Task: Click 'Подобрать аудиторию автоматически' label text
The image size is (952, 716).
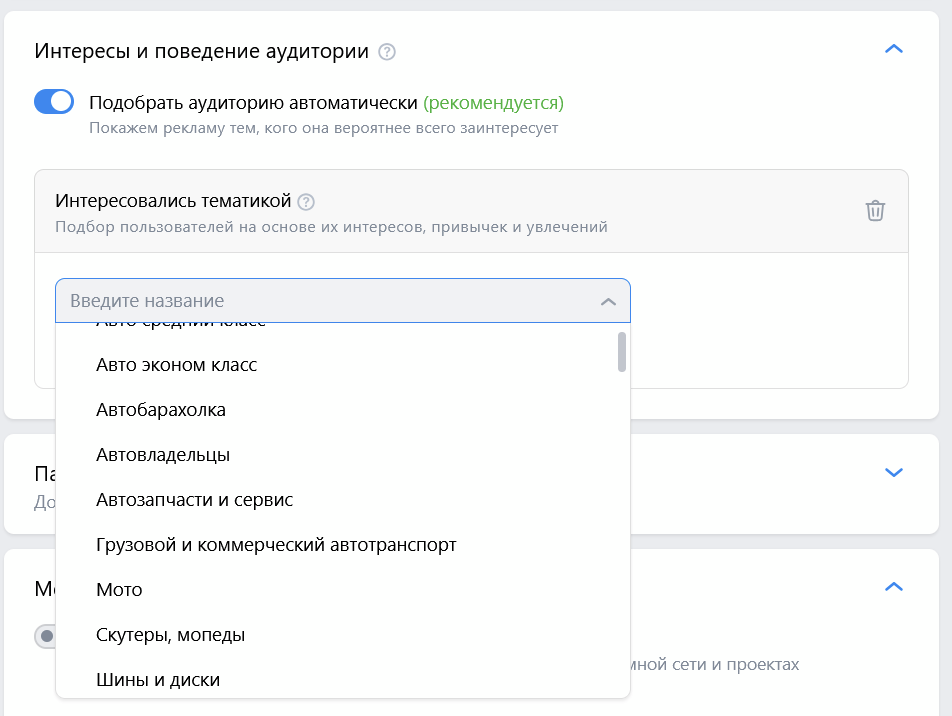Action: coord(253,103)
